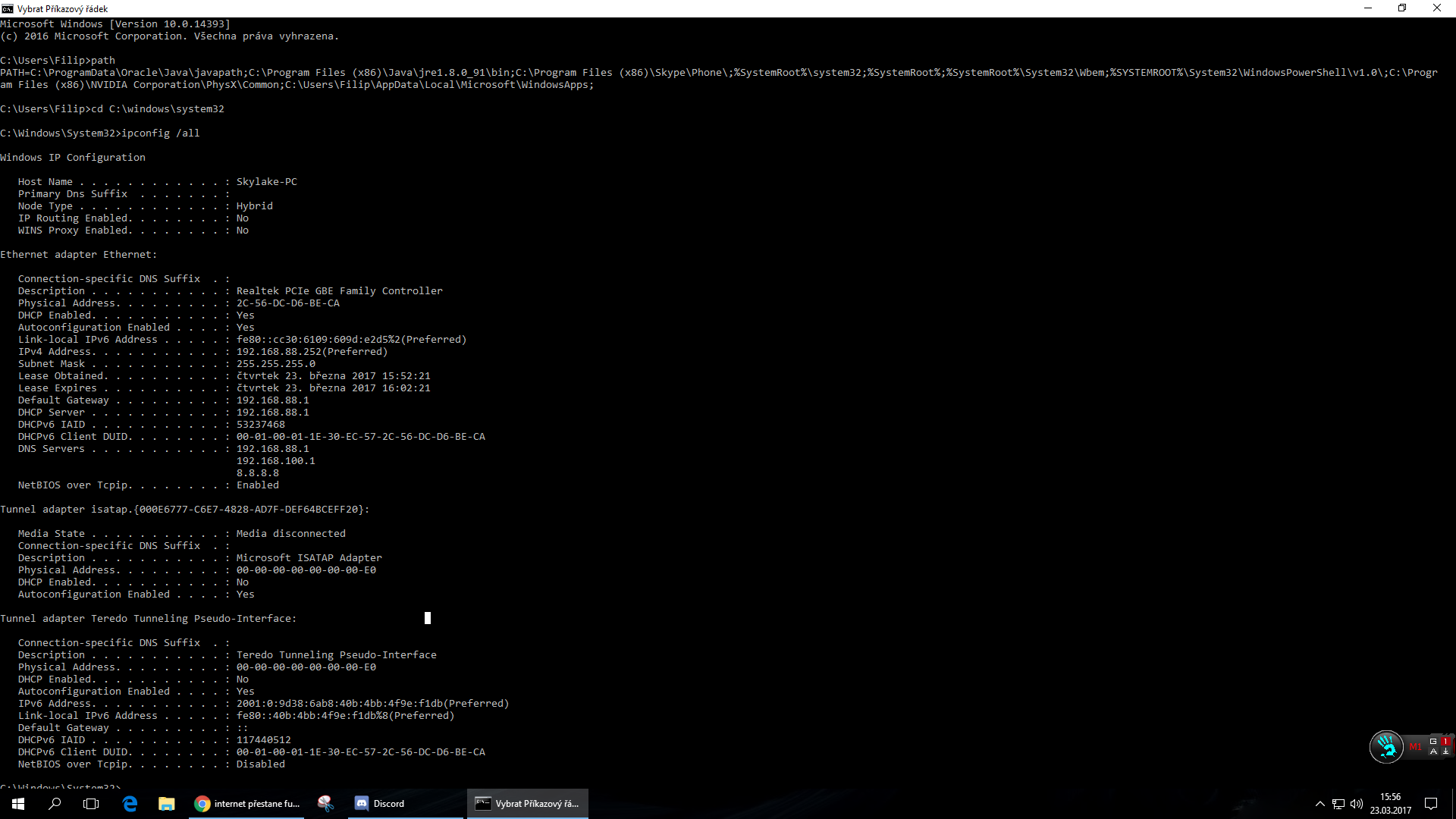Click the taskbar search magnifier icon
1456x819 pixels.
tap(55, 803)
